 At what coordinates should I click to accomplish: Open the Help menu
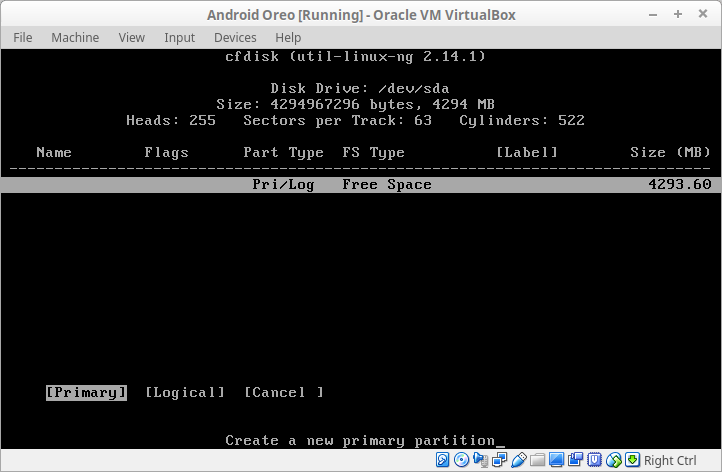tap(288, 37)
